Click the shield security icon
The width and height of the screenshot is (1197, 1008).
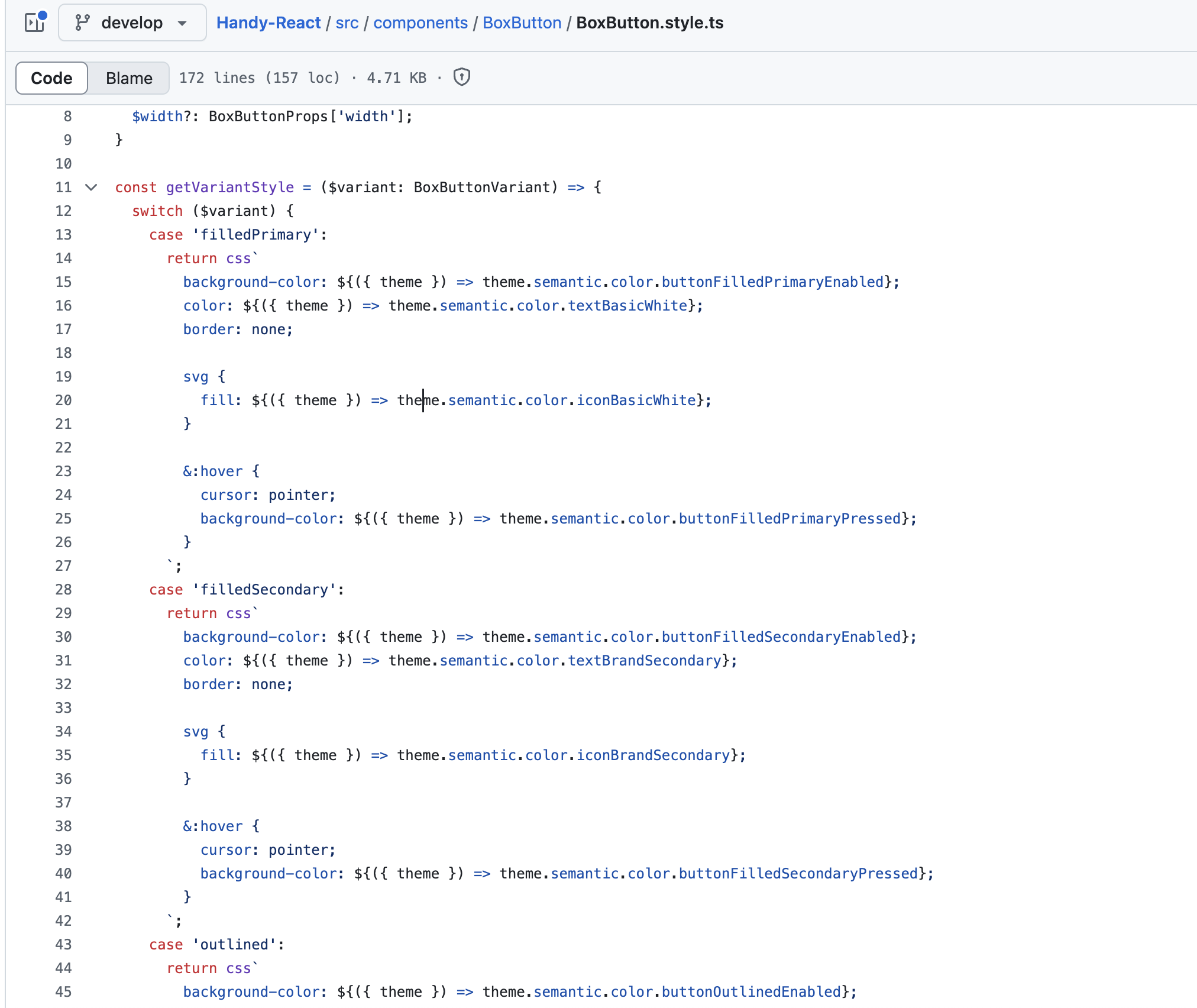(461, 77)
